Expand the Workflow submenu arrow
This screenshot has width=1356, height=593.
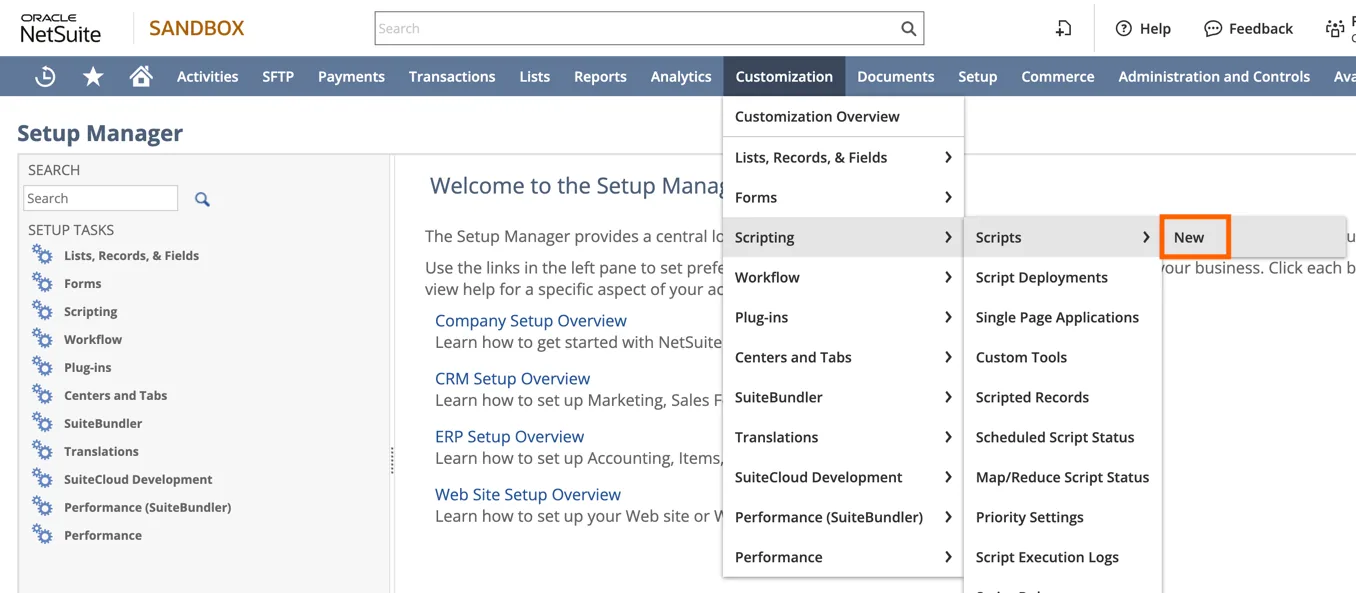click(947, 277)
